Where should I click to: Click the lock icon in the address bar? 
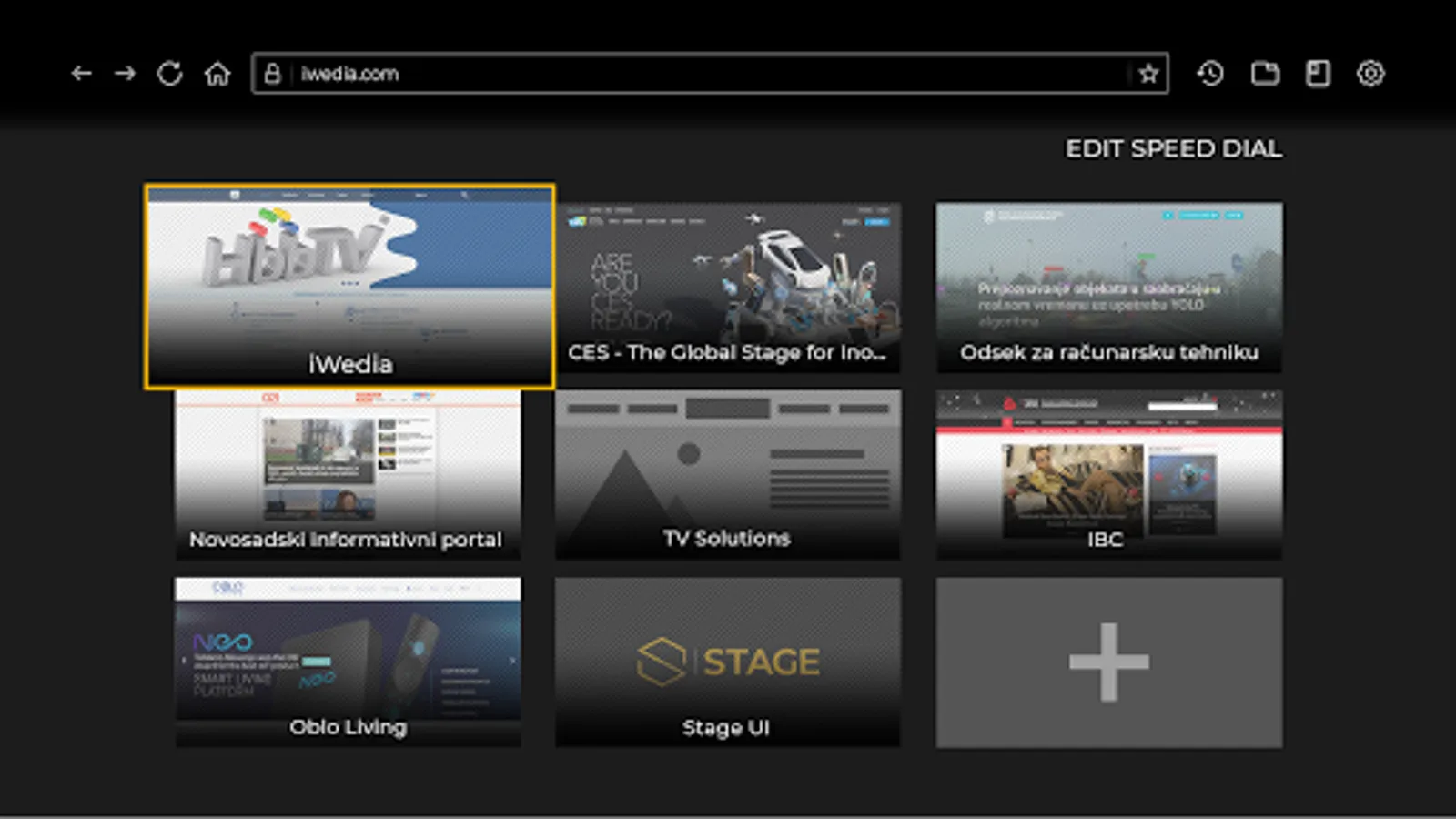272,74
